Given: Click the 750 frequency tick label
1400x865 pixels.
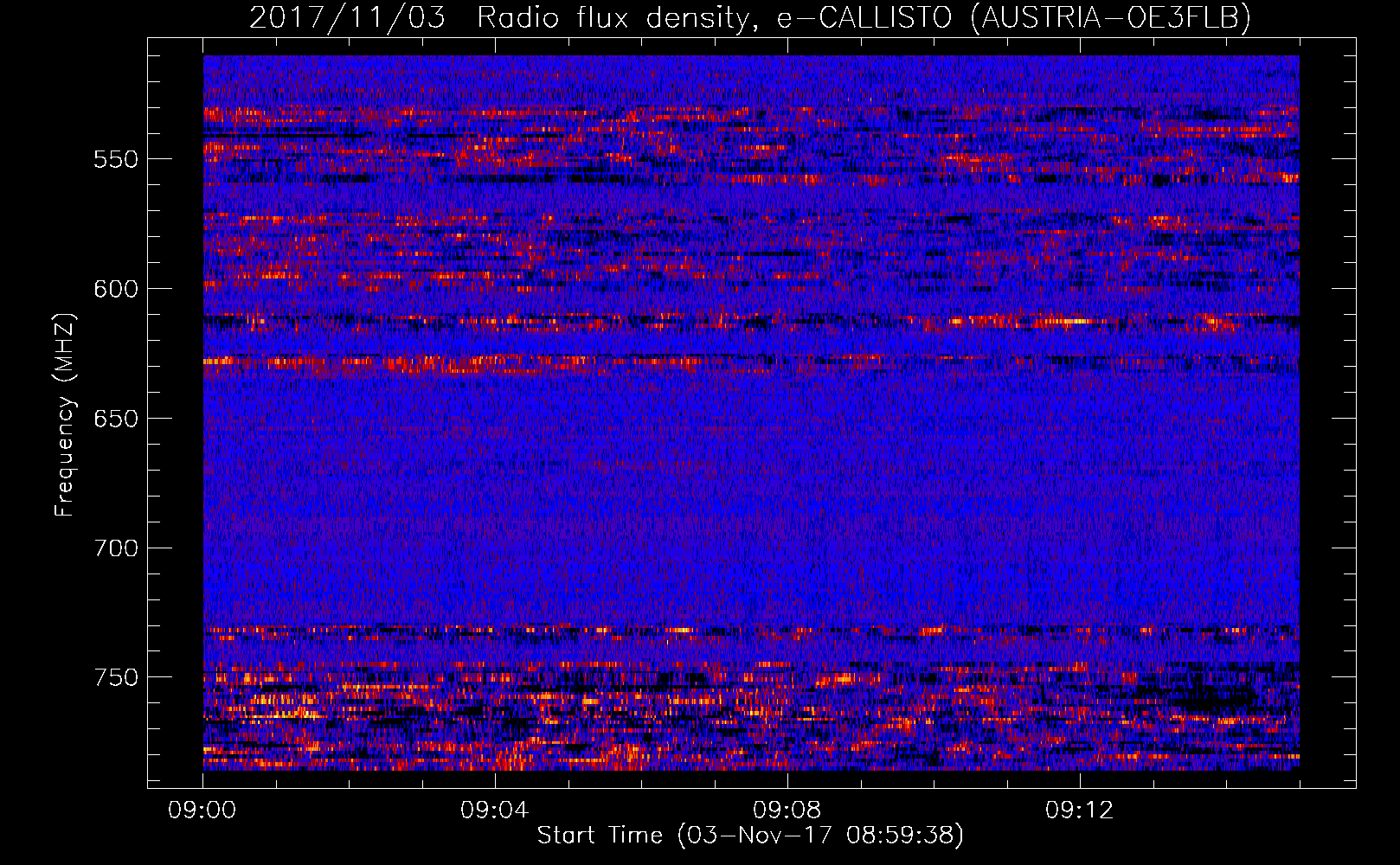Looking at the screenshot, I should [x=116, y=677].
